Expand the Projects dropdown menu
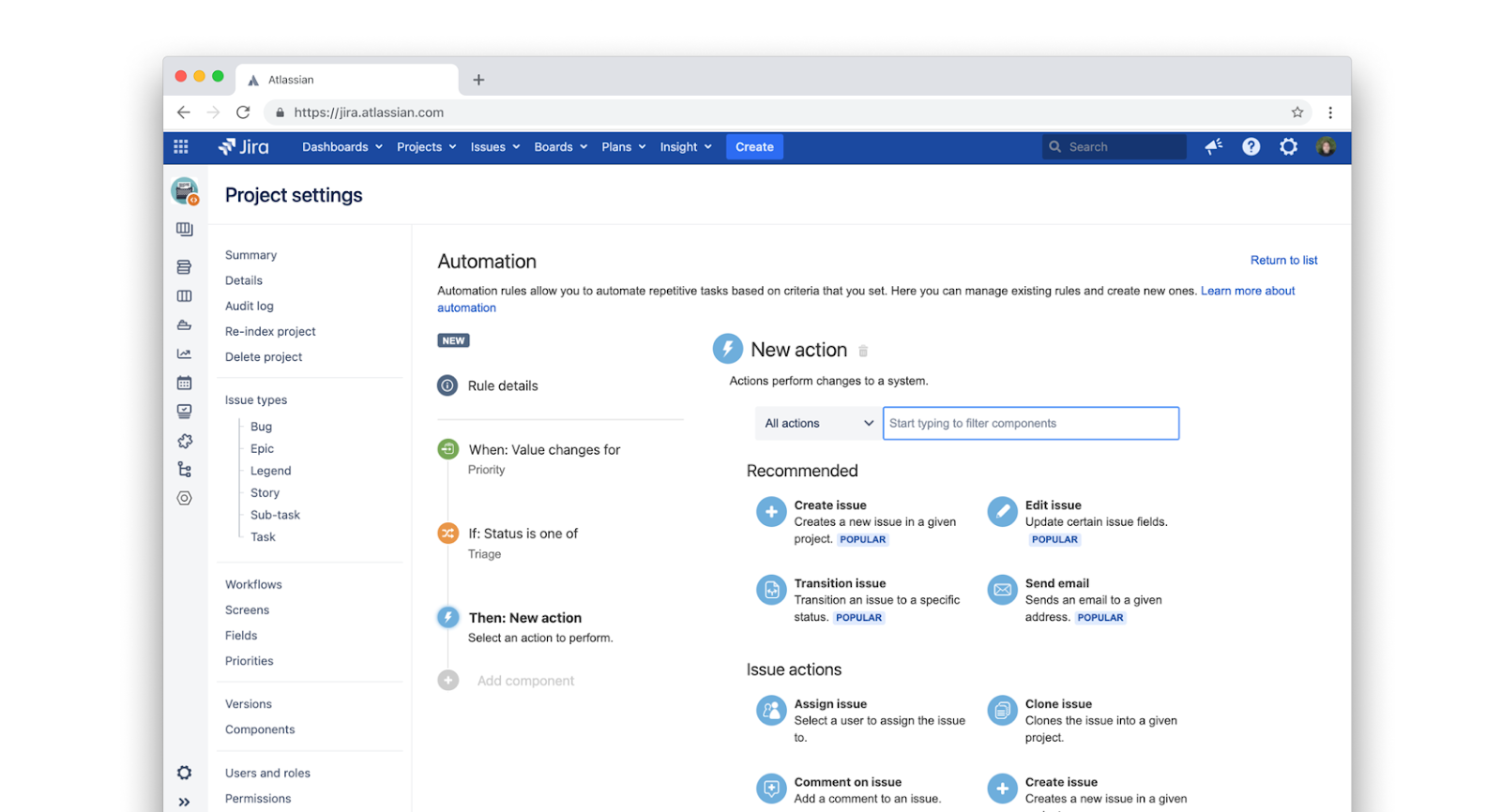The height and width of the screenshot is (812, 1501). (x=426, y=147)
